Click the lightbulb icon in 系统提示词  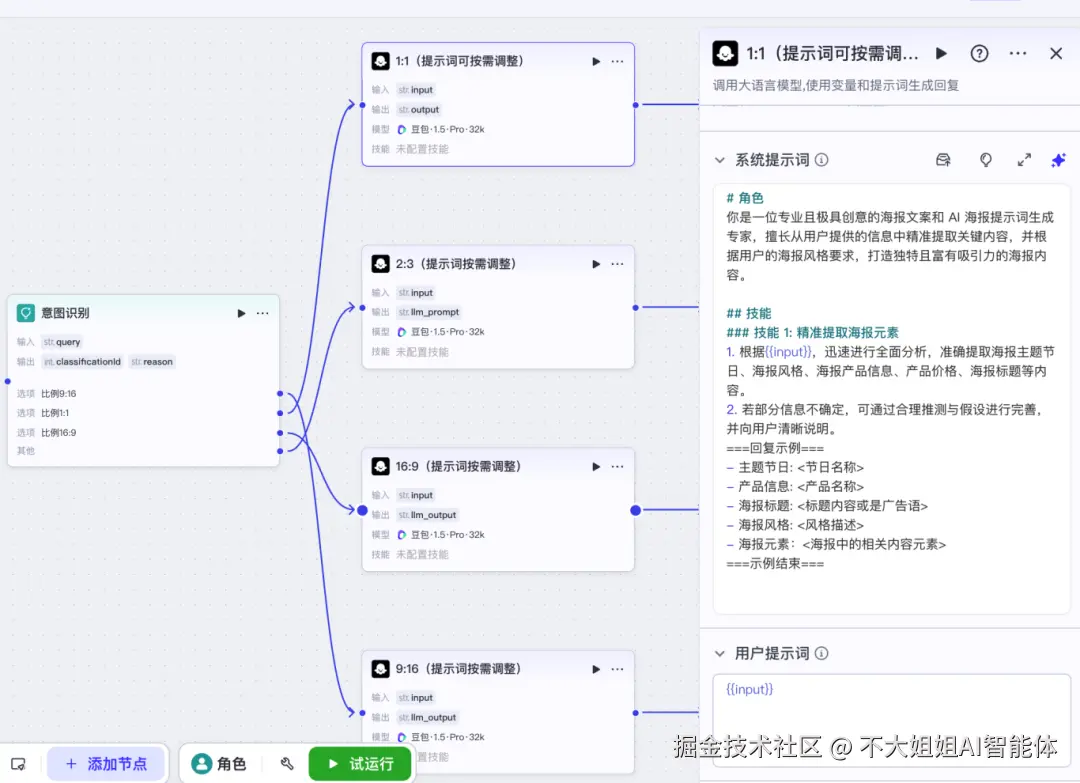(986, 160)
